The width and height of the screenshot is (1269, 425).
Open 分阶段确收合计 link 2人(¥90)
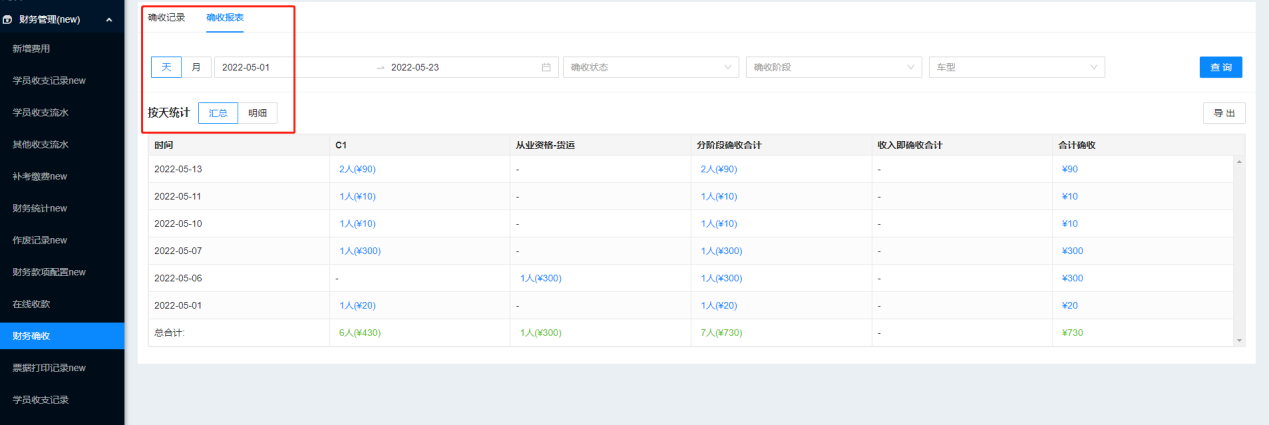pyautogui.click(x=719, y=169)
